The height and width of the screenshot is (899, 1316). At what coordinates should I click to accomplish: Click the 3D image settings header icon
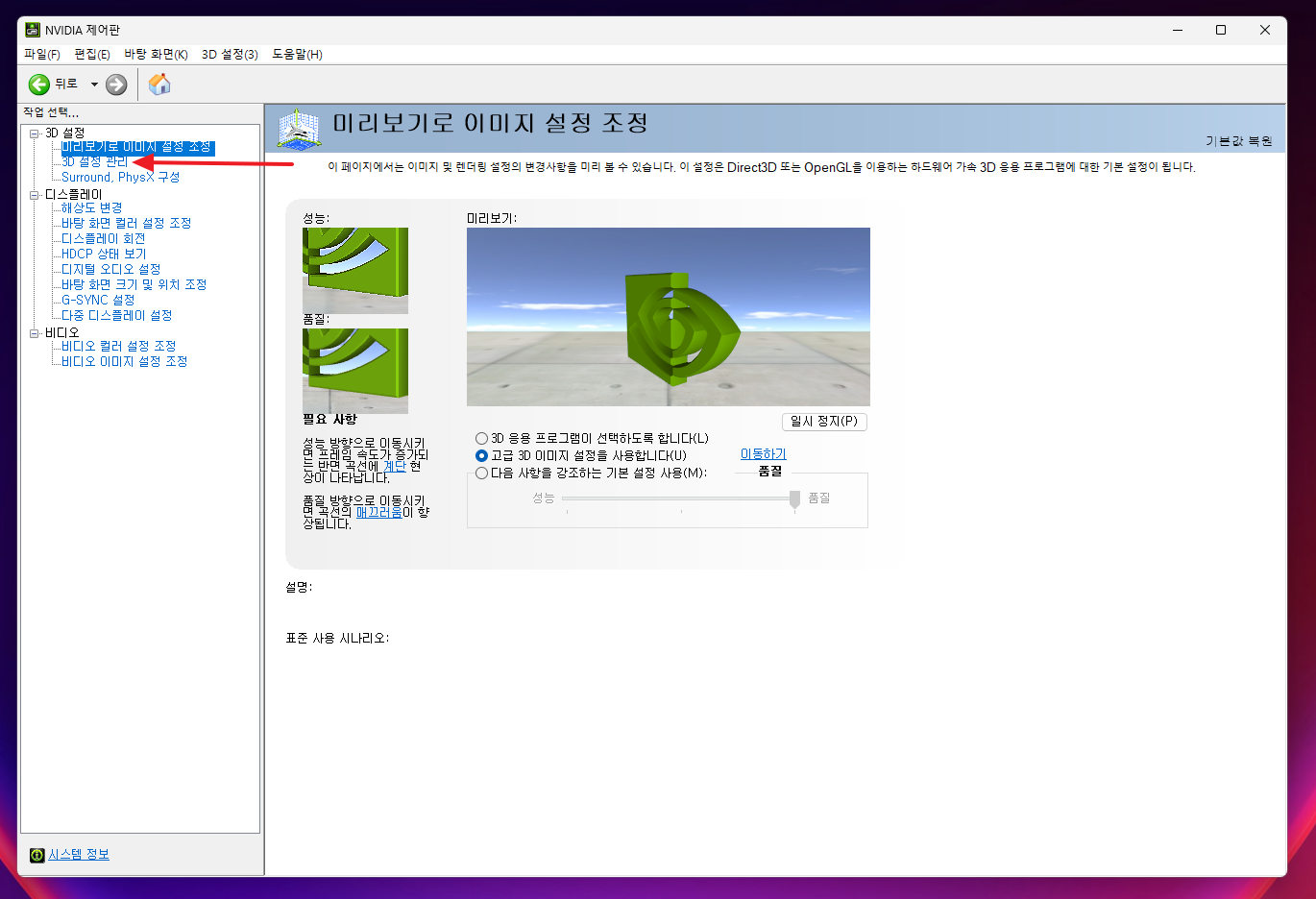299,129
